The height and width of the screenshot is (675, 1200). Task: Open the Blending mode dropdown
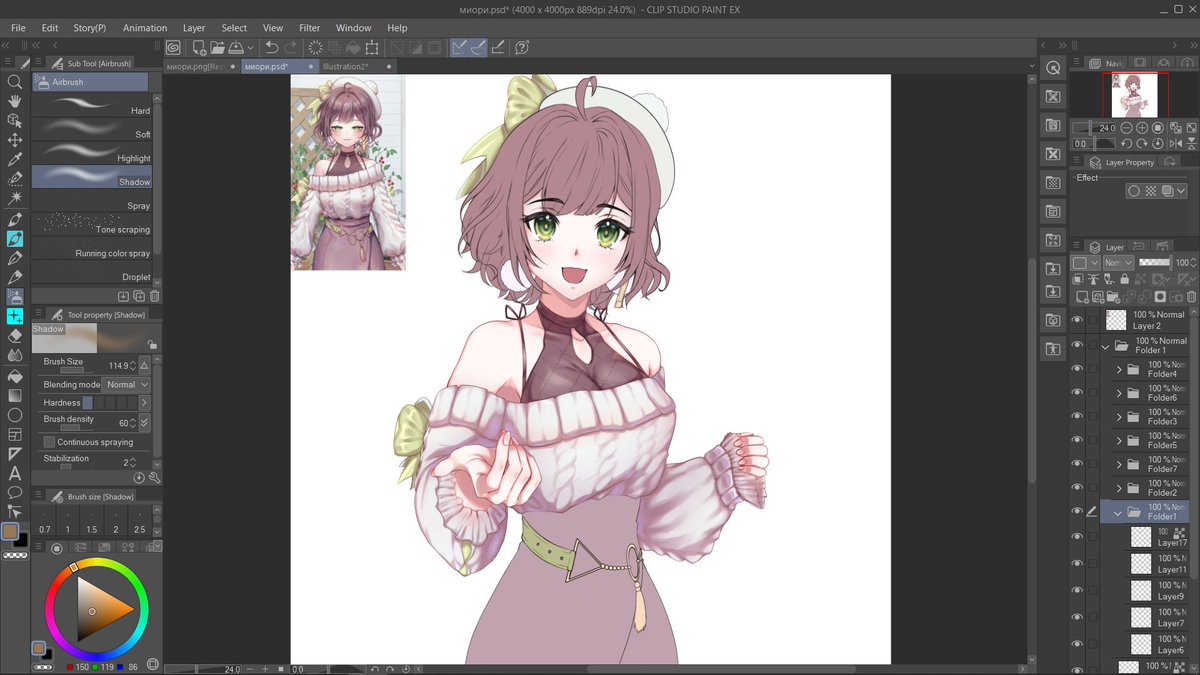tap(128, 385)
